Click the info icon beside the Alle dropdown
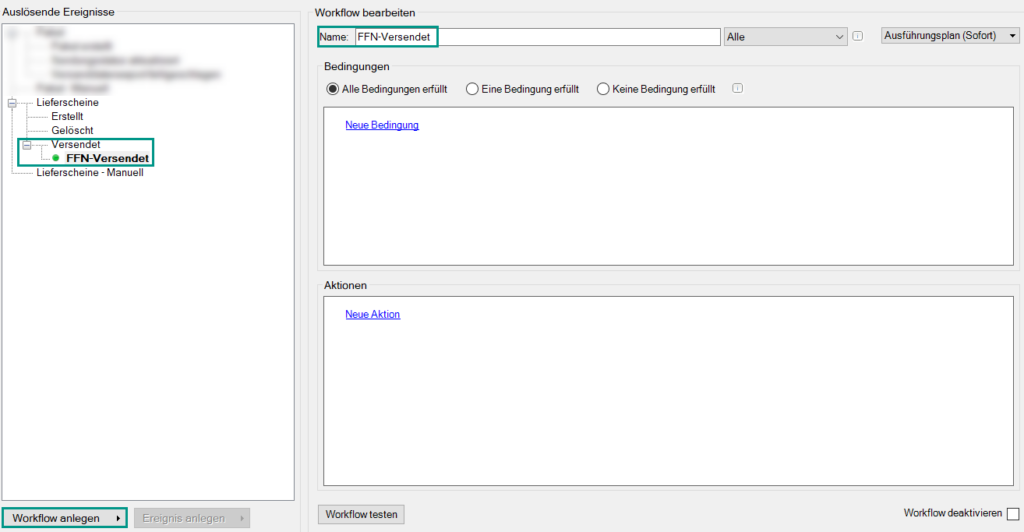Screen dimensions: 1024x532 pyautogui.click(x=857, y=37)
